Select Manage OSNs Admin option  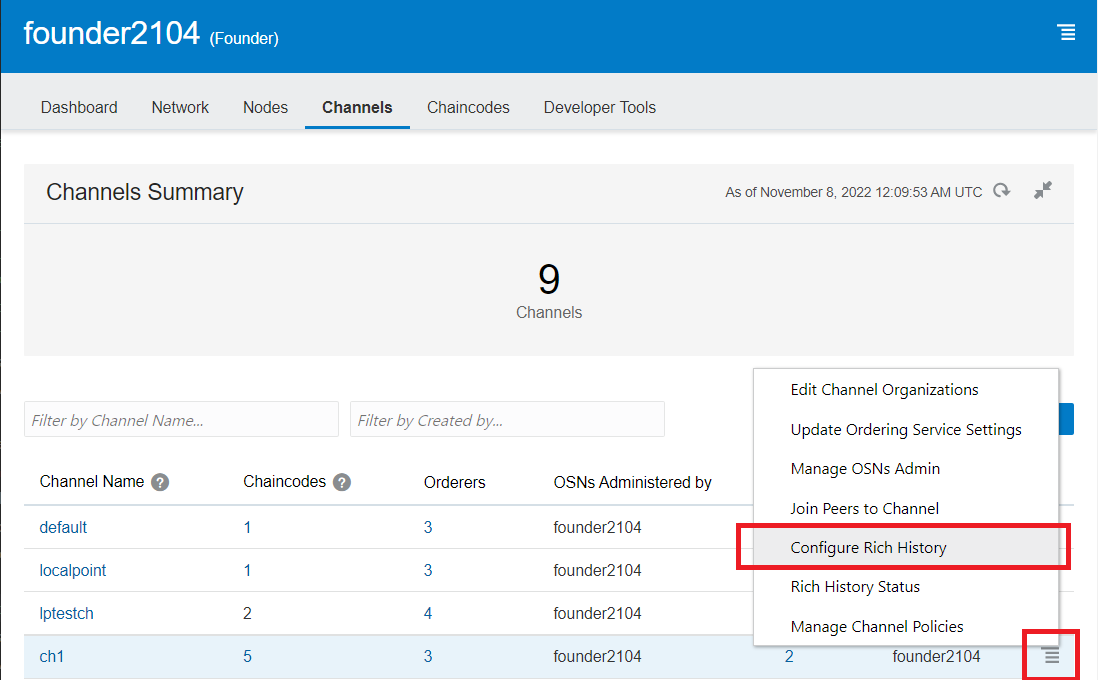pos(864,468)
